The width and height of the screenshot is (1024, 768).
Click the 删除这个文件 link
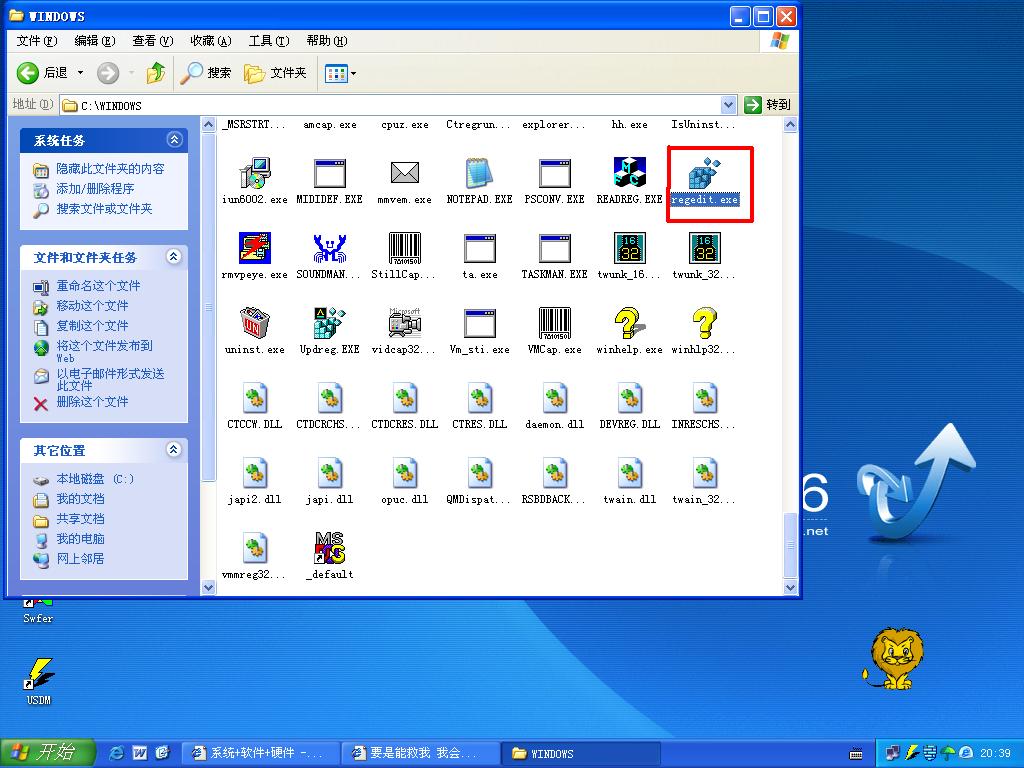tap(92, 402)
